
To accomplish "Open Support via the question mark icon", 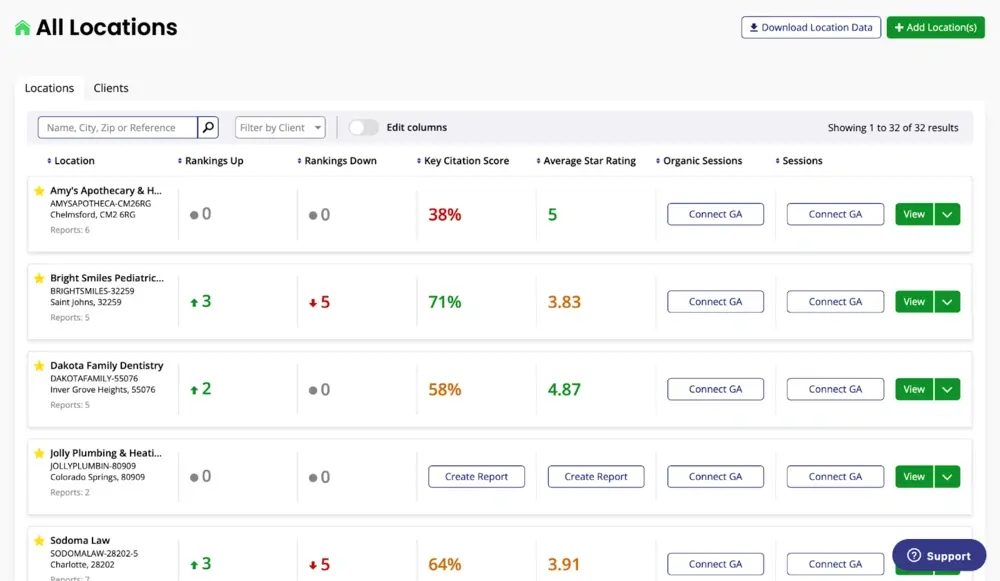I will point(913,555).
